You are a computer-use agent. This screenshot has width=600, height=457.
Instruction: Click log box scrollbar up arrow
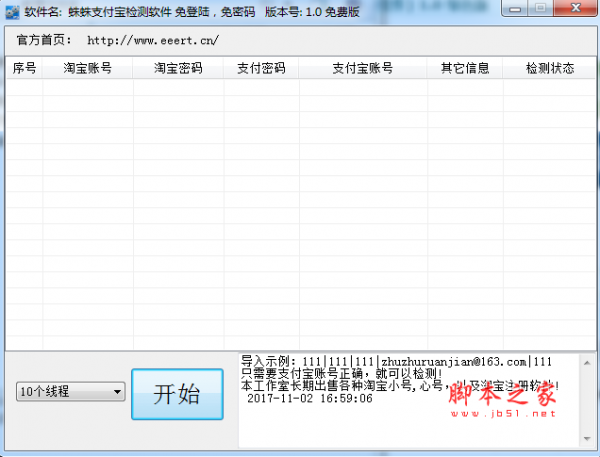pyautogui.click(x=587, y=362)
